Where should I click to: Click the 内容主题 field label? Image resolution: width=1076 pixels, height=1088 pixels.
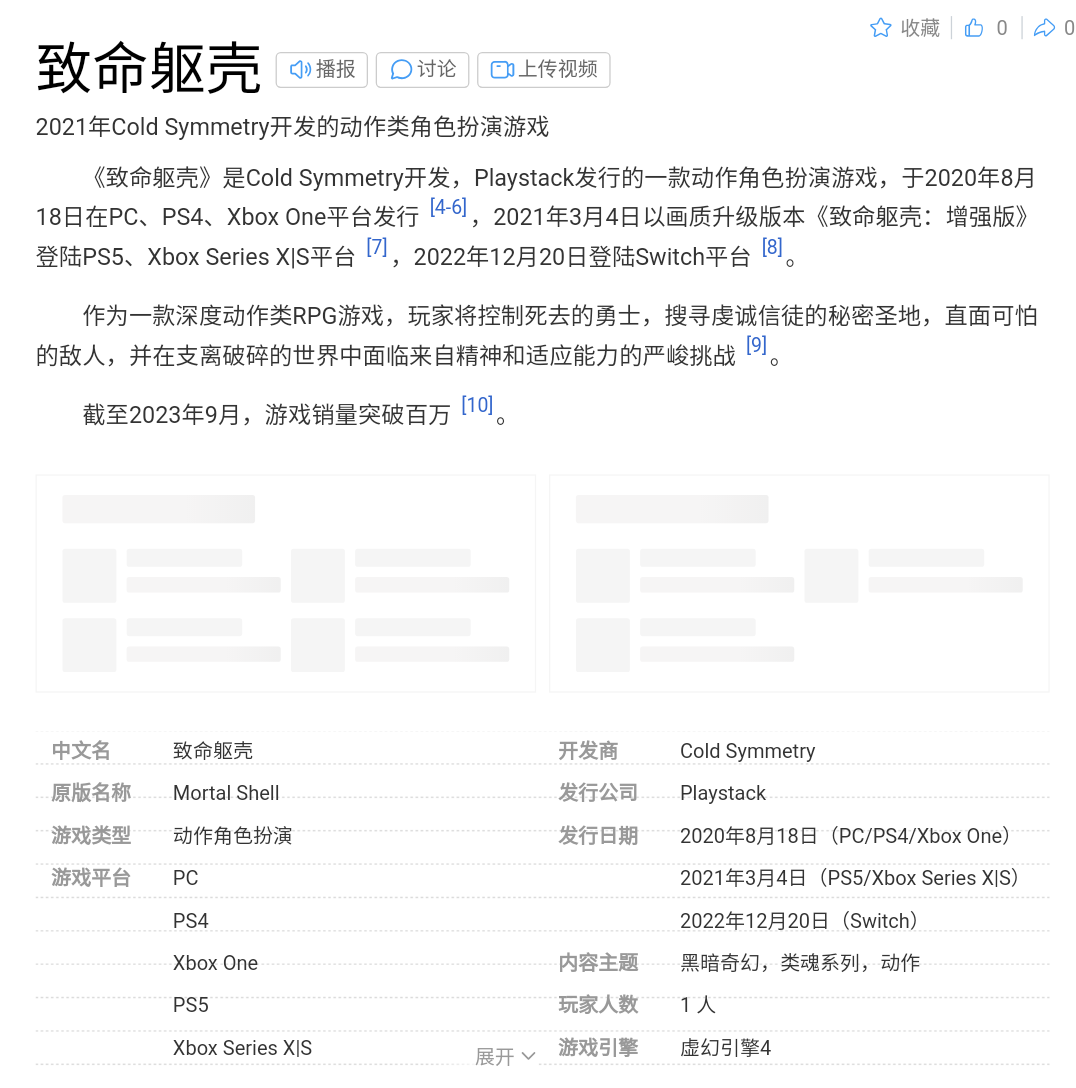coord(598,962)
